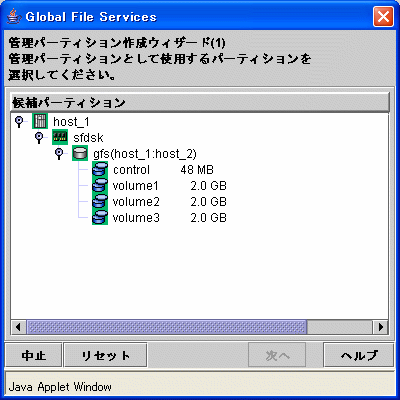This screenshot has width=400, height=400.
Task: Click the 中止 (Cancel) button
Action: coord(34,355)
